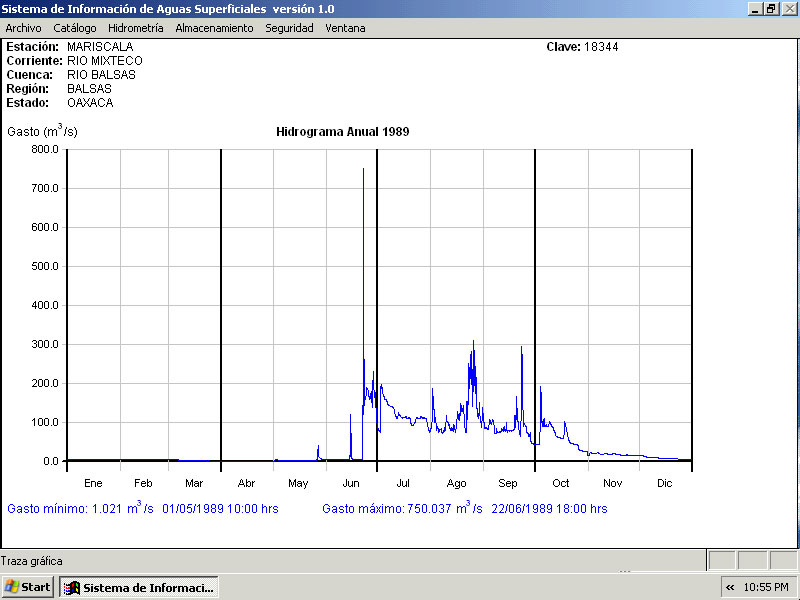The image size is (800, 600).
Task: Open the Catálogo menu
Action: pos(75,28)
